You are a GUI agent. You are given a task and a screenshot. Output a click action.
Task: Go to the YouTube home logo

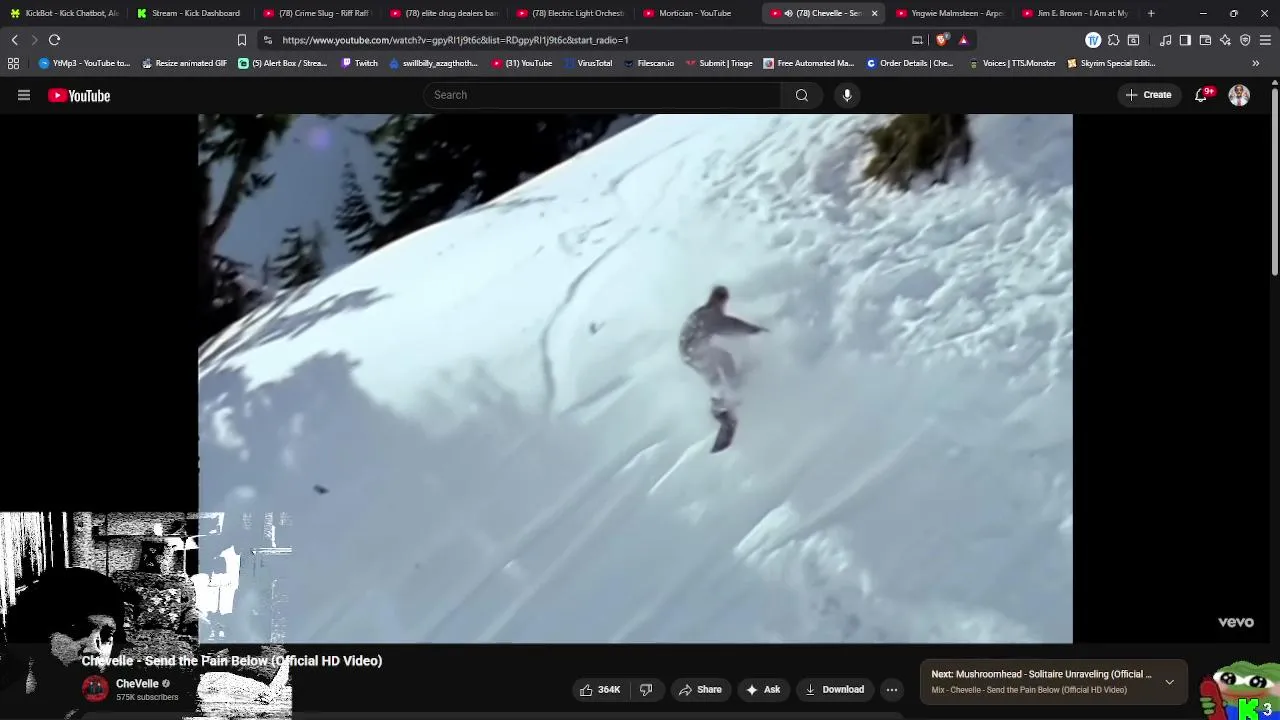click(79, 95)
